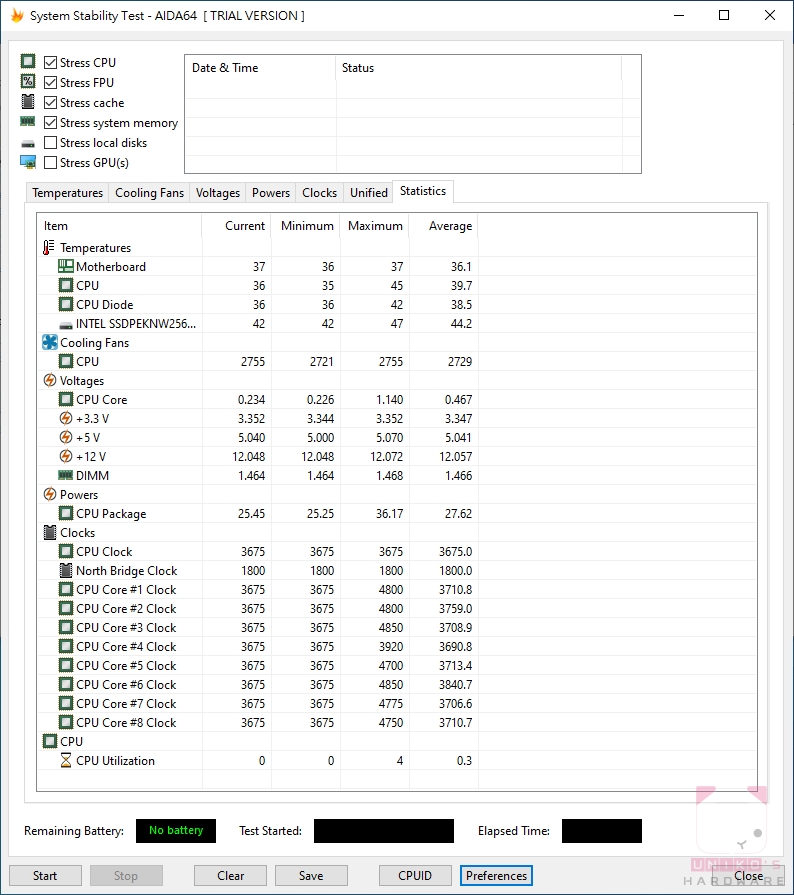Click the Temperatures thermometer icon in list
This screenshot has width=794, height=895.
(x=49, y=247)
